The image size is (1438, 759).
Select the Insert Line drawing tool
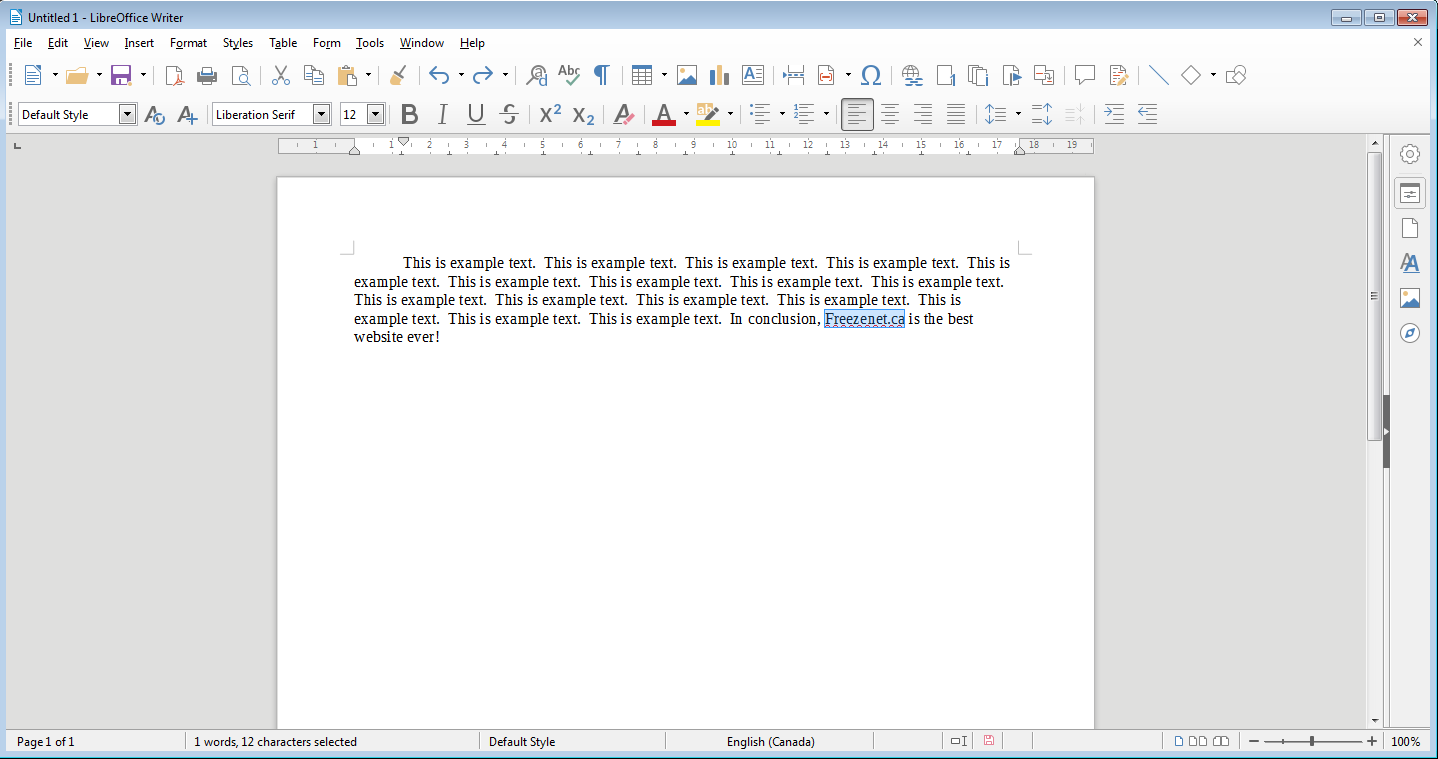[x=1159, y=75]
